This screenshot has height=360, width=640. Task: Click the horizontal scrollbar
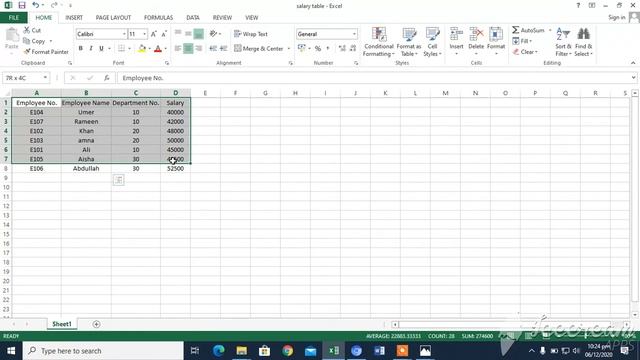tap(510, 324)
